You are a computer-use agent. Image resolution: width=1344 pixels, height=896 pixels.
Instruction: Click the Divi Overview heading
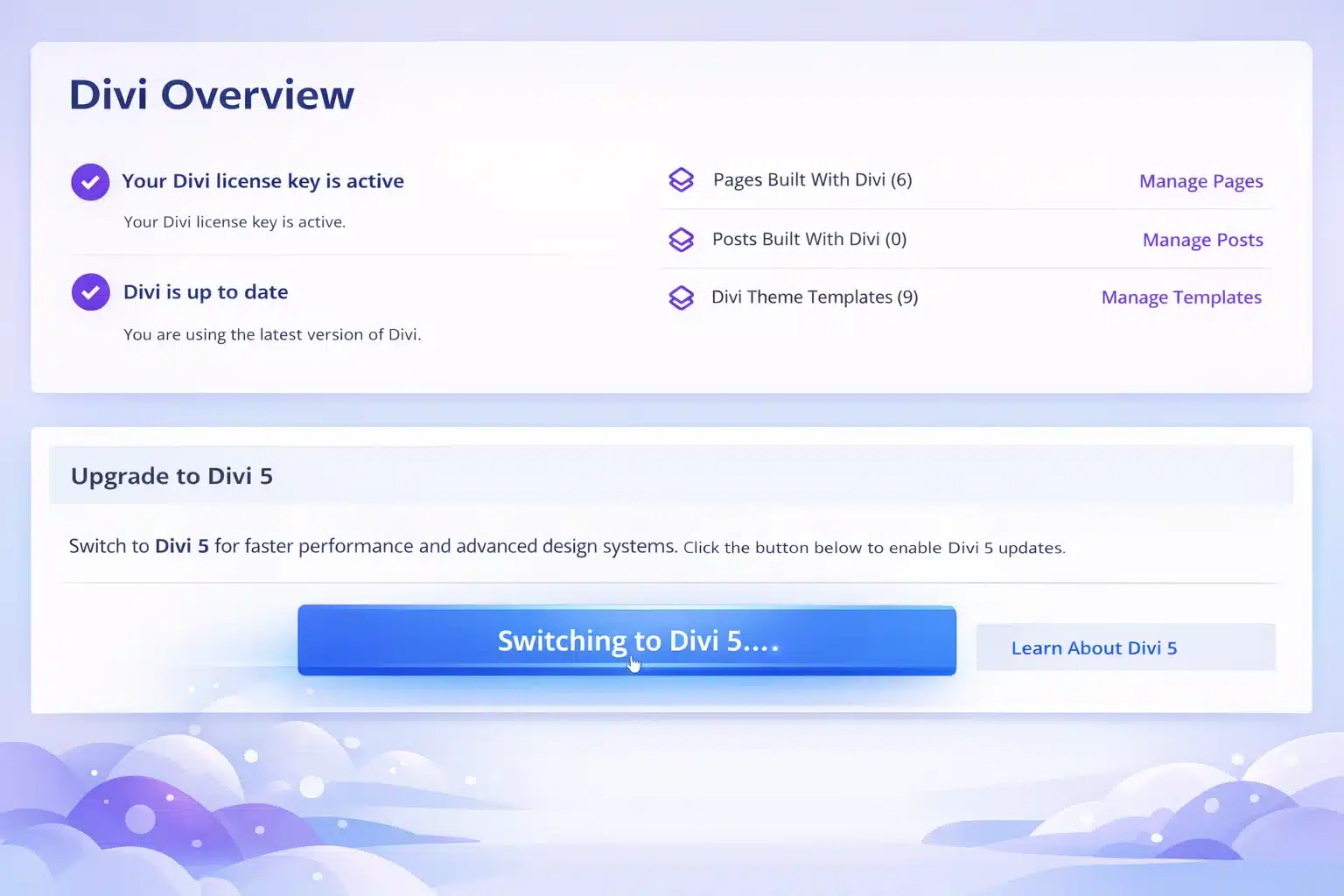pos(211,94)
